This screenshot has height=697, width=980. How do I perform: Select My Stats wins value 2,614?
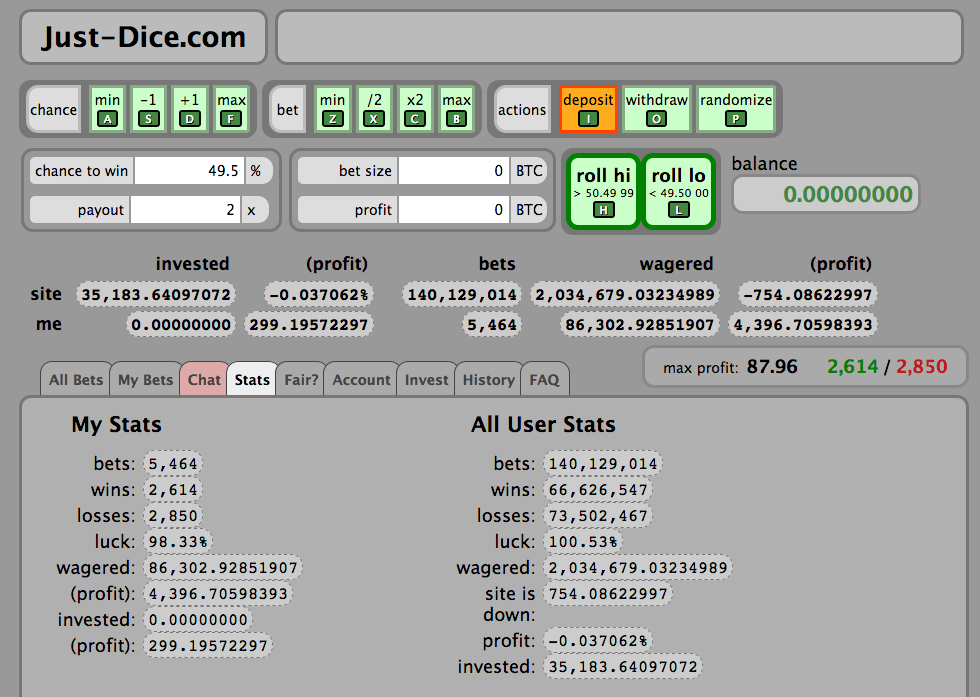pos(173,490)
